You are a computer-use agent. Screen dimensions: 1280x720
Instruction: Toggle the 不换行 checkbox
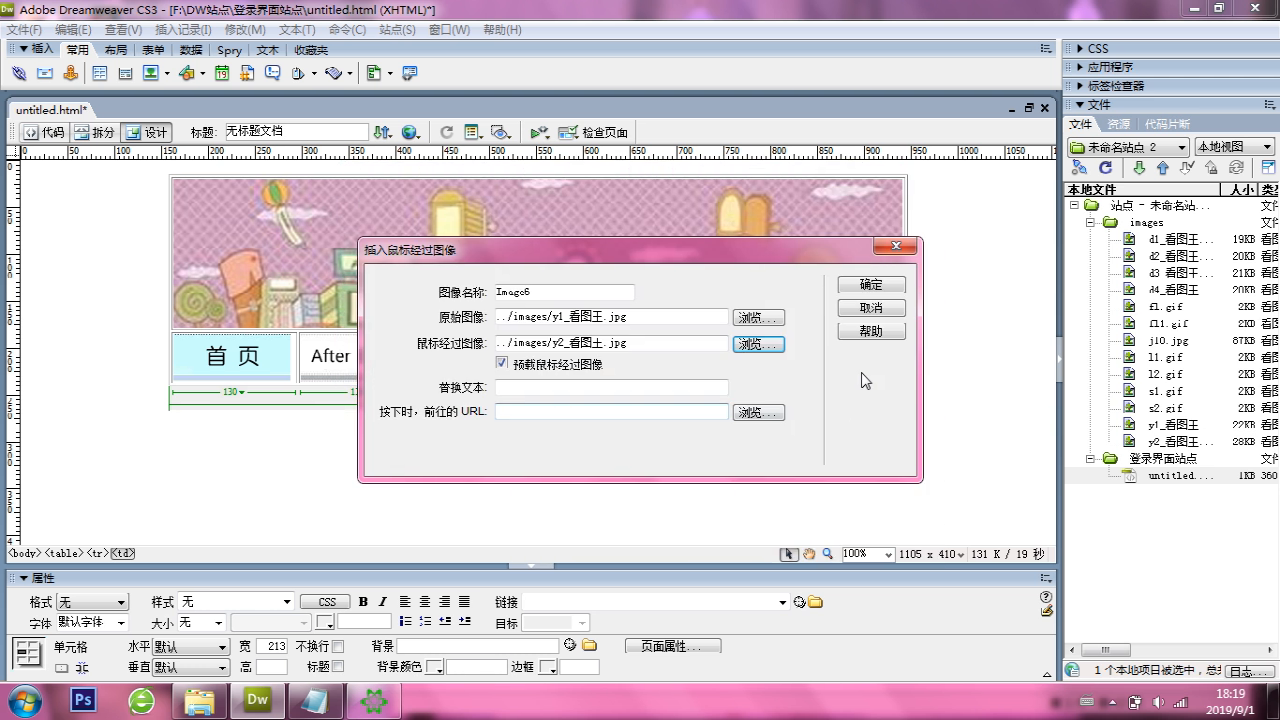coord(338,647)
